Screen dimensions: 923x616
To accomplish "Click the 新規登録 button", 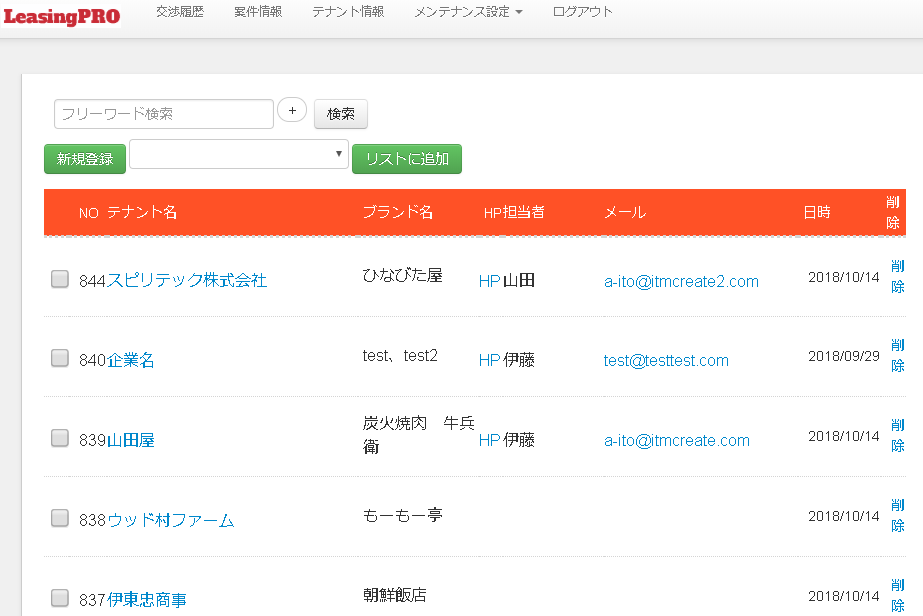I will 85,159.
